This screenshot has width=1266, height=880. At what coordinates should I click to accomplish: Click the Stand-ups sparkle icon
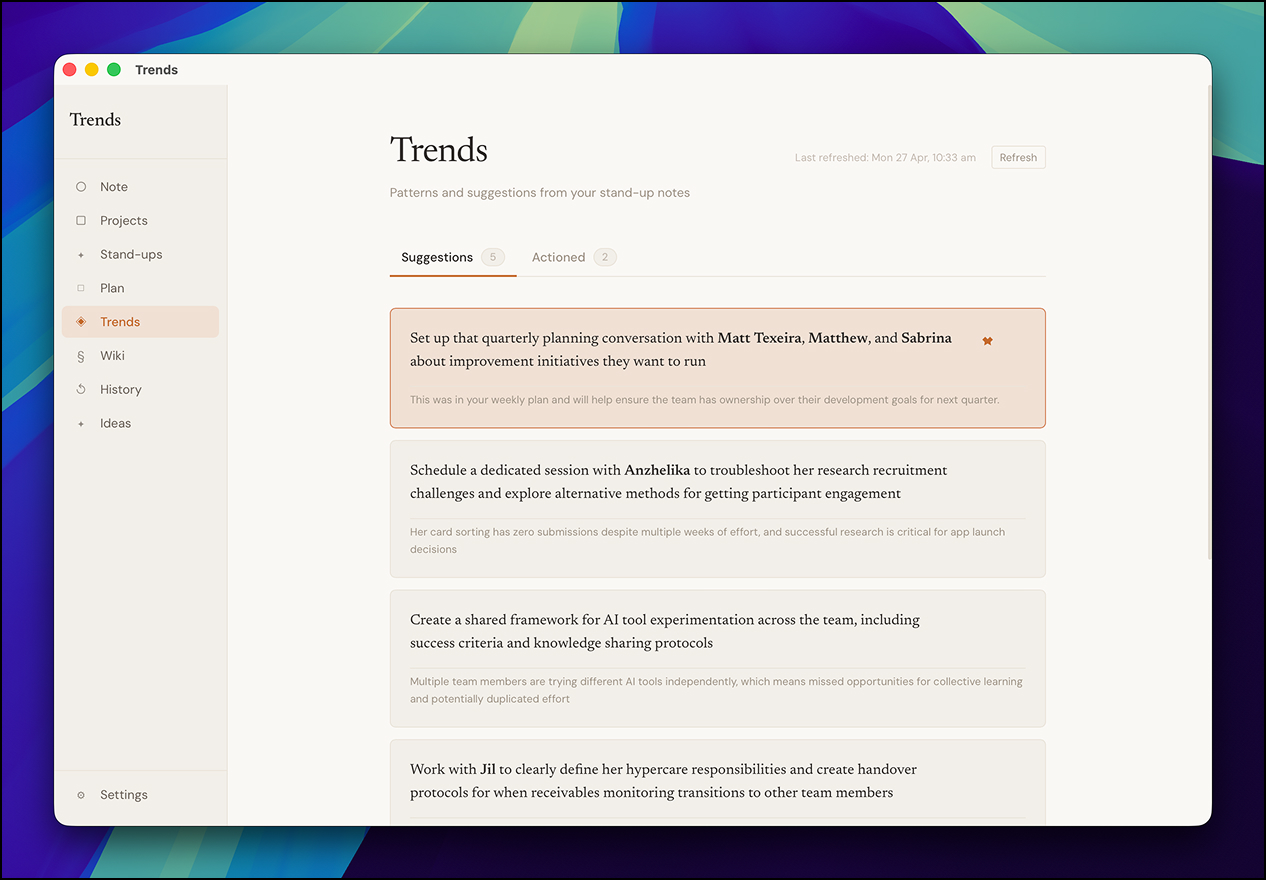coord(81,255)
